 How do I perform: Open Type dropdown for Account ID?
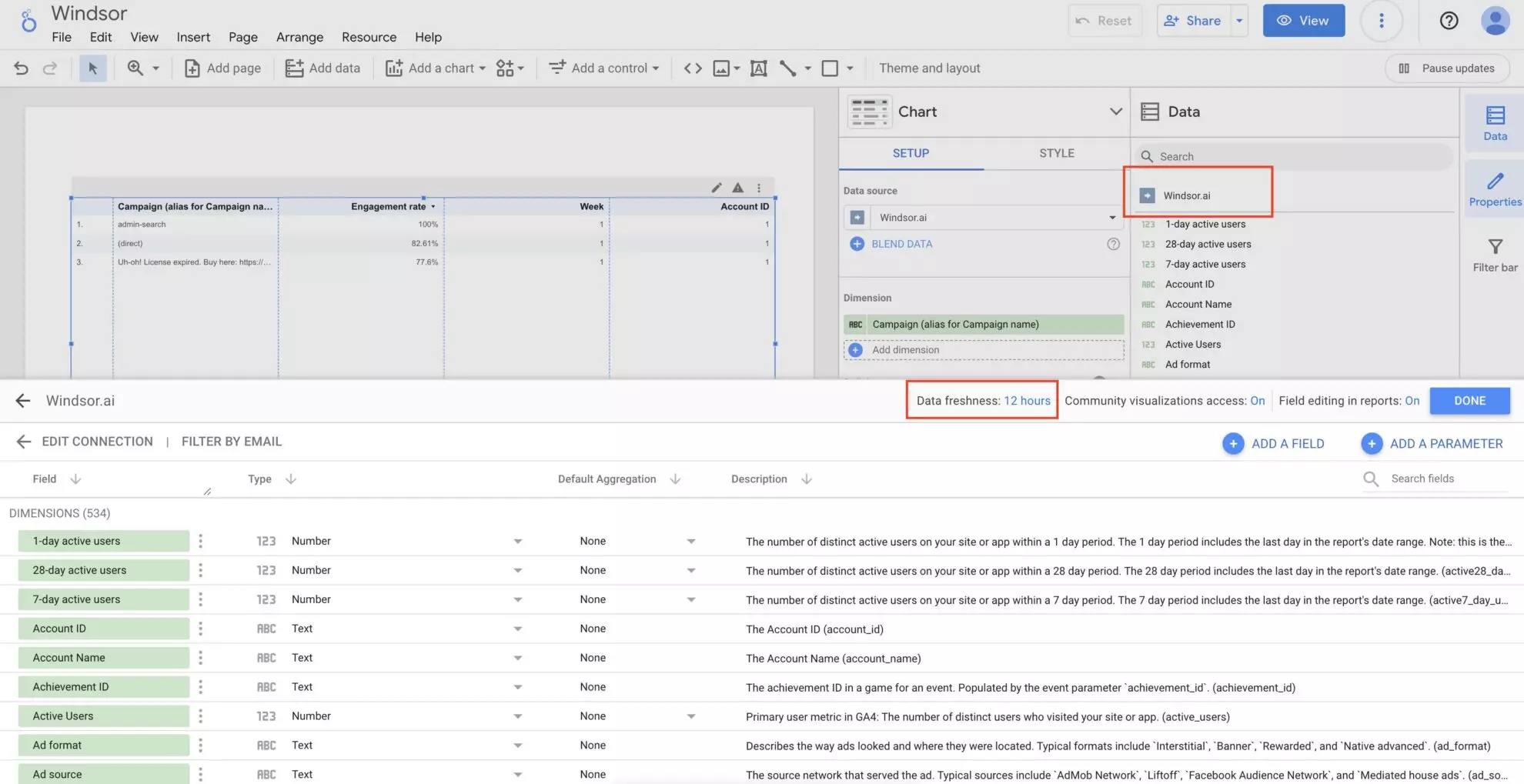(517, 629)
